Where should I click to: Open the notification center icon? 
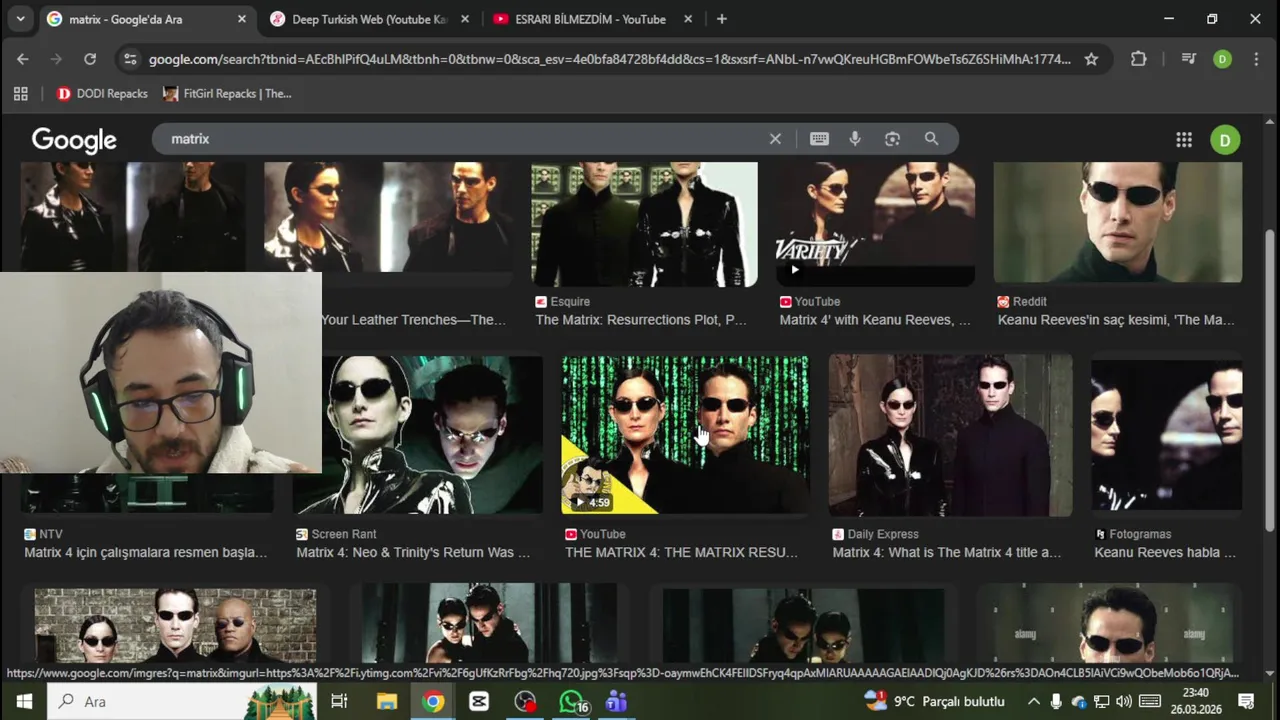point(1246,701)
